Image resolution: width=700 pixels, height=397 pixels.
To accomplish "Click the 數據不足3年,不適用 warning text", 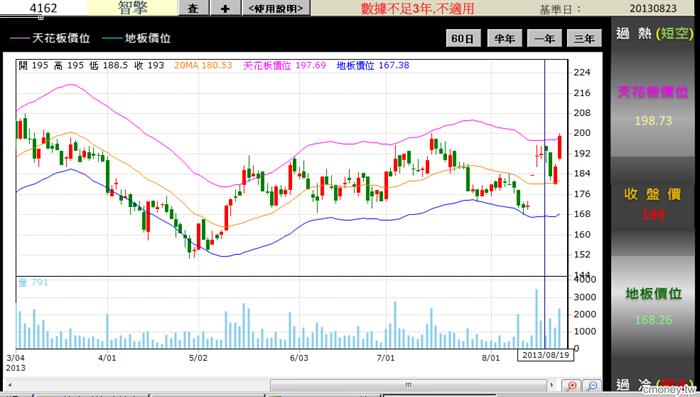I will point(417,8).
